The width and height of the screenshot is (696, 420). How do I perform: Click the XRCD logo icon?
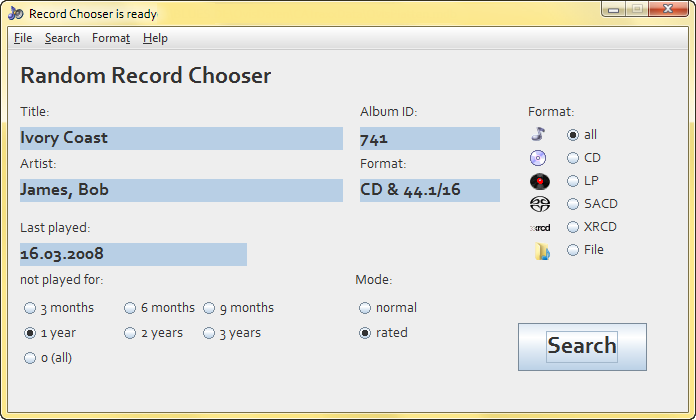click(540, 228)
